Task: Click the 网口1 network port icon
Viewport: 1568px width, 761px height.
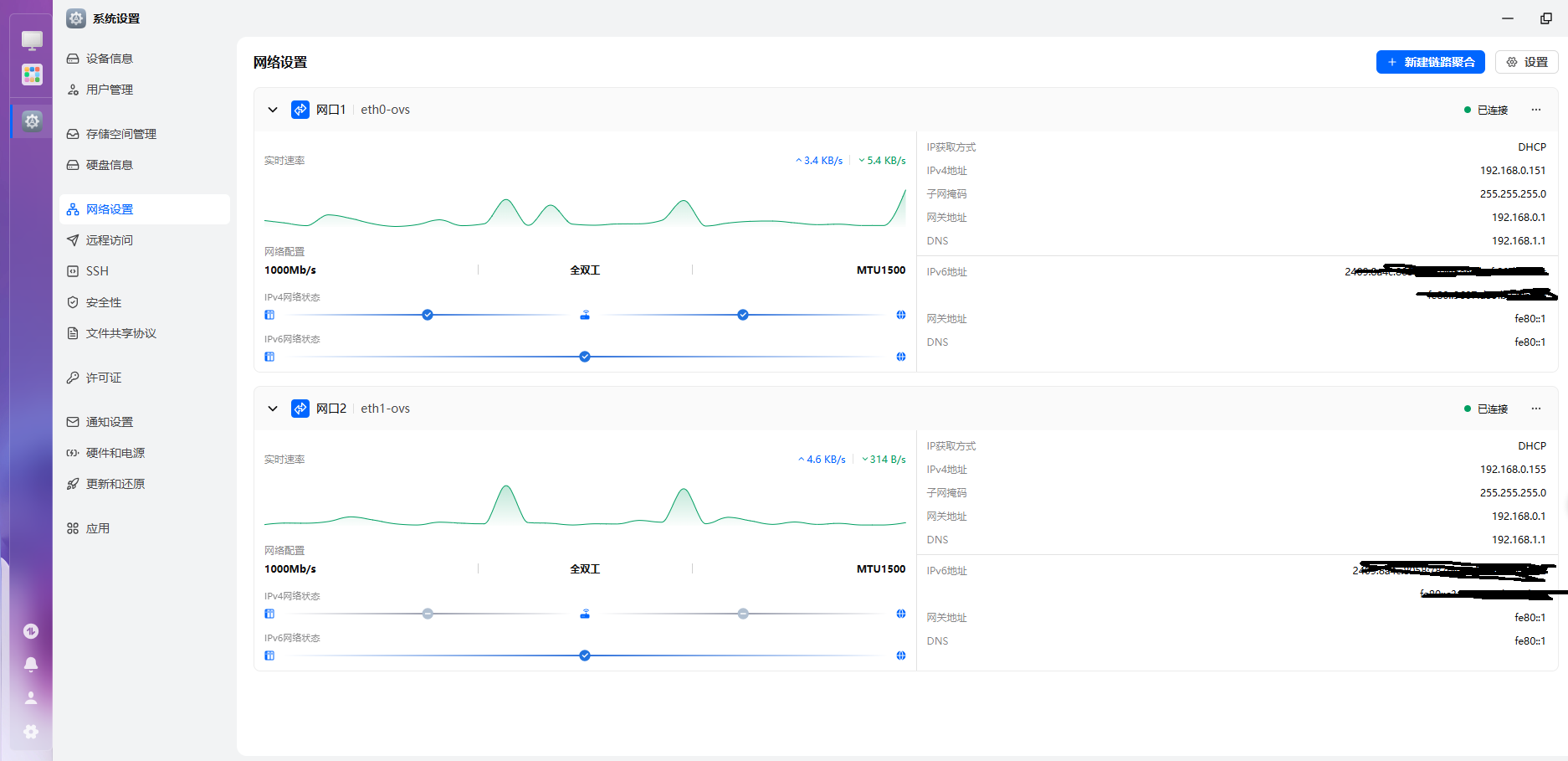Action: pos(300,110)
